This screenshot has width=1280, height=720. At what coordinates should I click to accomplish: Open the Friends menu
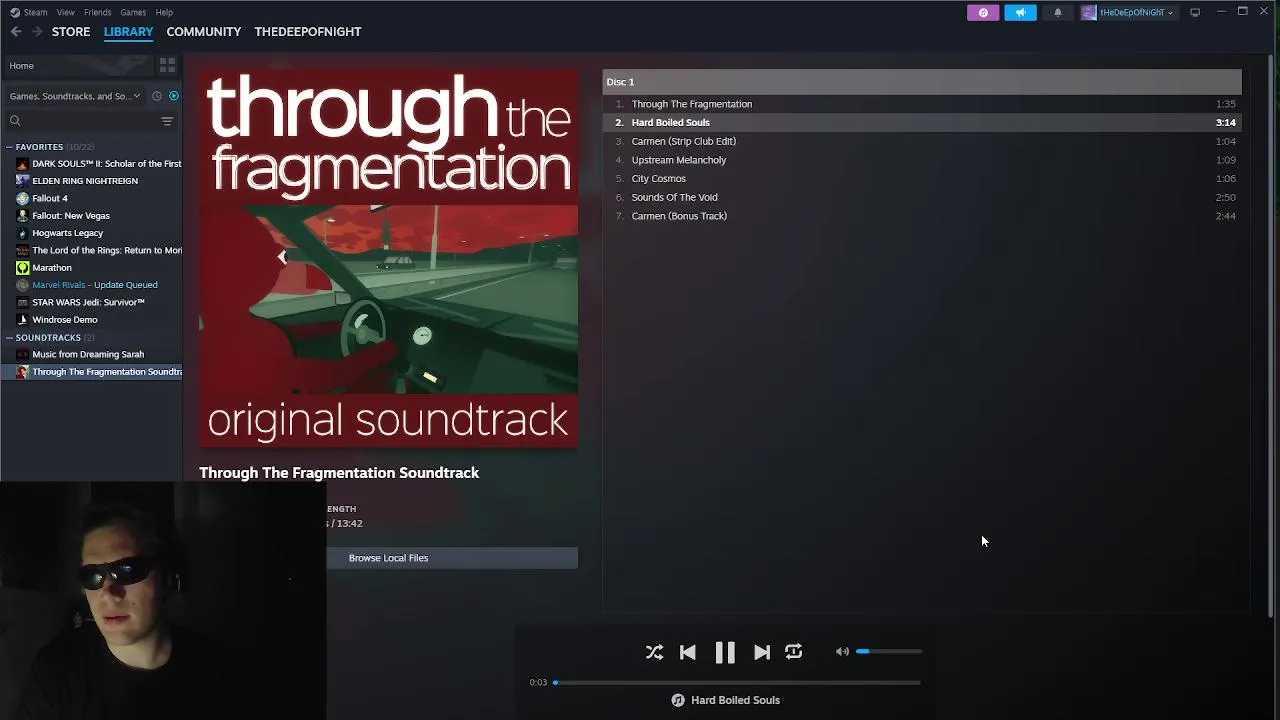pyautogui.click(x=98, y=12)
